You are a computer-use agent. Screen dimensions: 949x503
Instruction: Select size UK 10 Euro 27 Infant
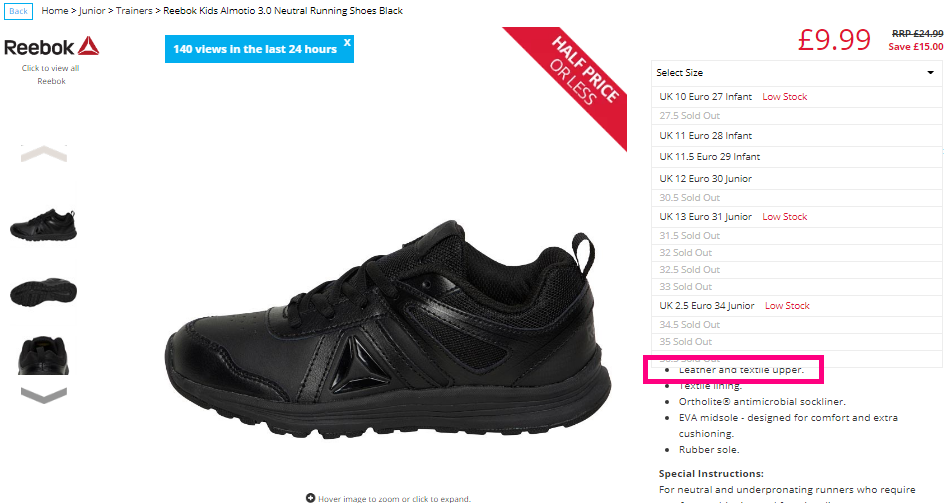pyautogui.click(x=796, y=97)
